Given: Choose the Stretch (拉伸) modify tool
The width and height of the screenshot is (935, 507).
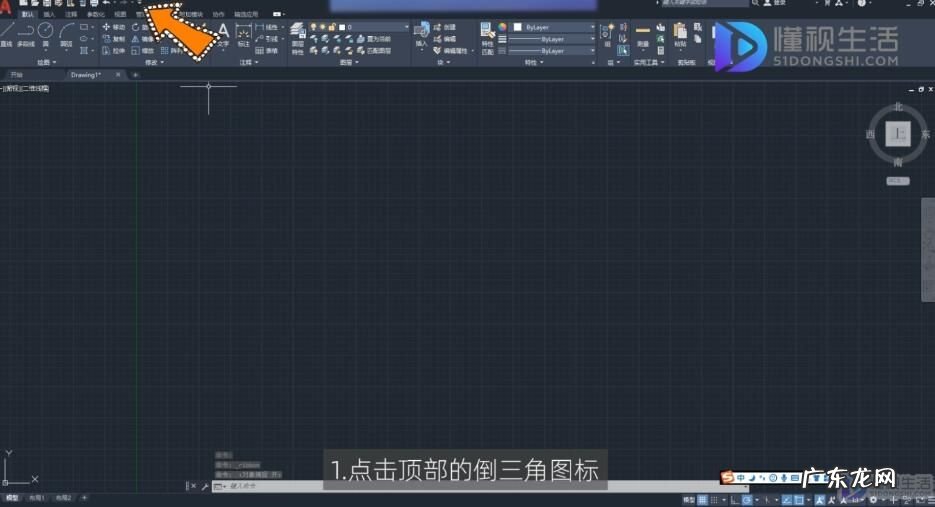Looking at the screenshot, I should point(113,51).
